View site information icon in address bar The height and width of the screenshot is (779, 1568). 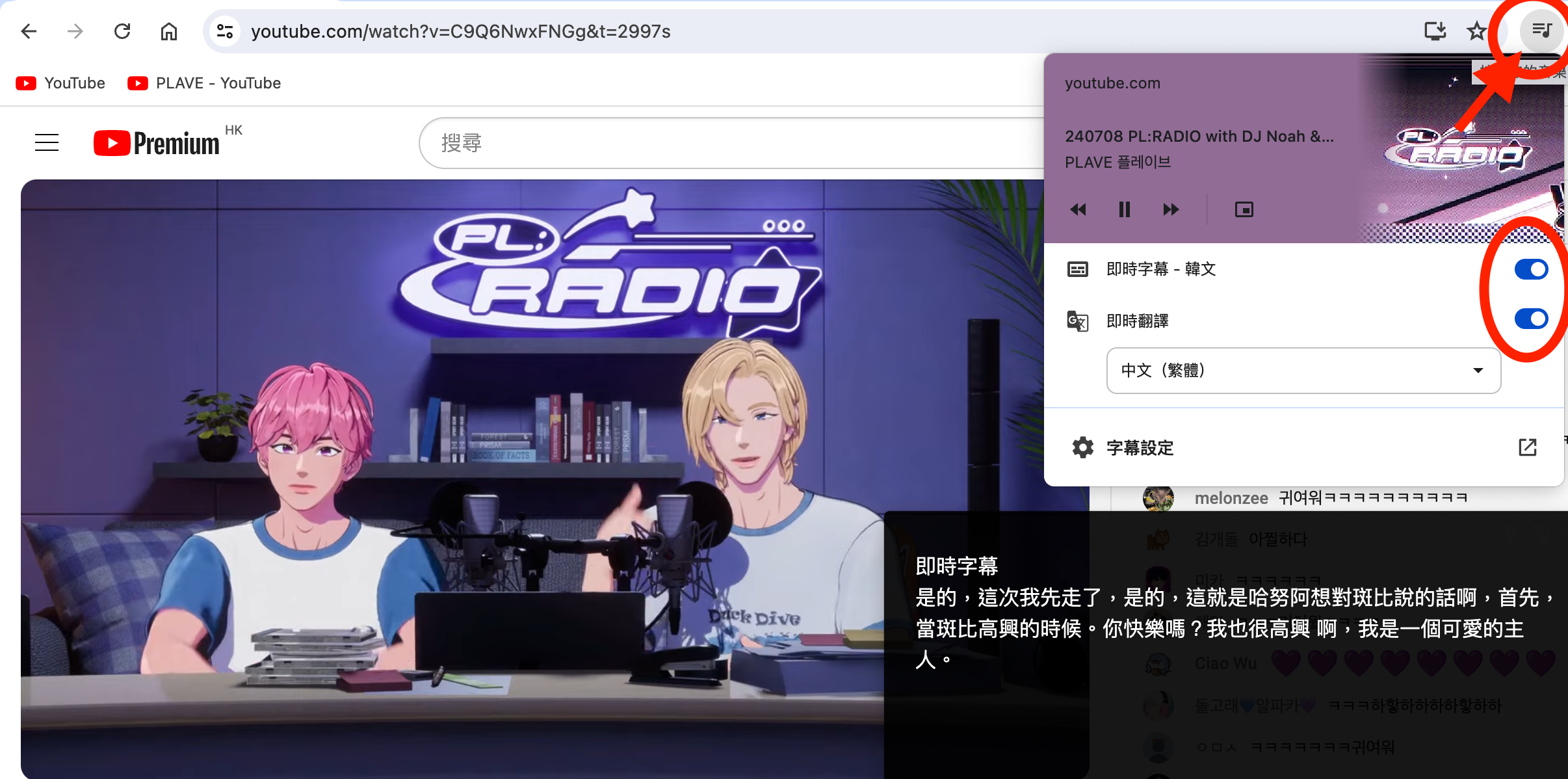pos(225,31)
